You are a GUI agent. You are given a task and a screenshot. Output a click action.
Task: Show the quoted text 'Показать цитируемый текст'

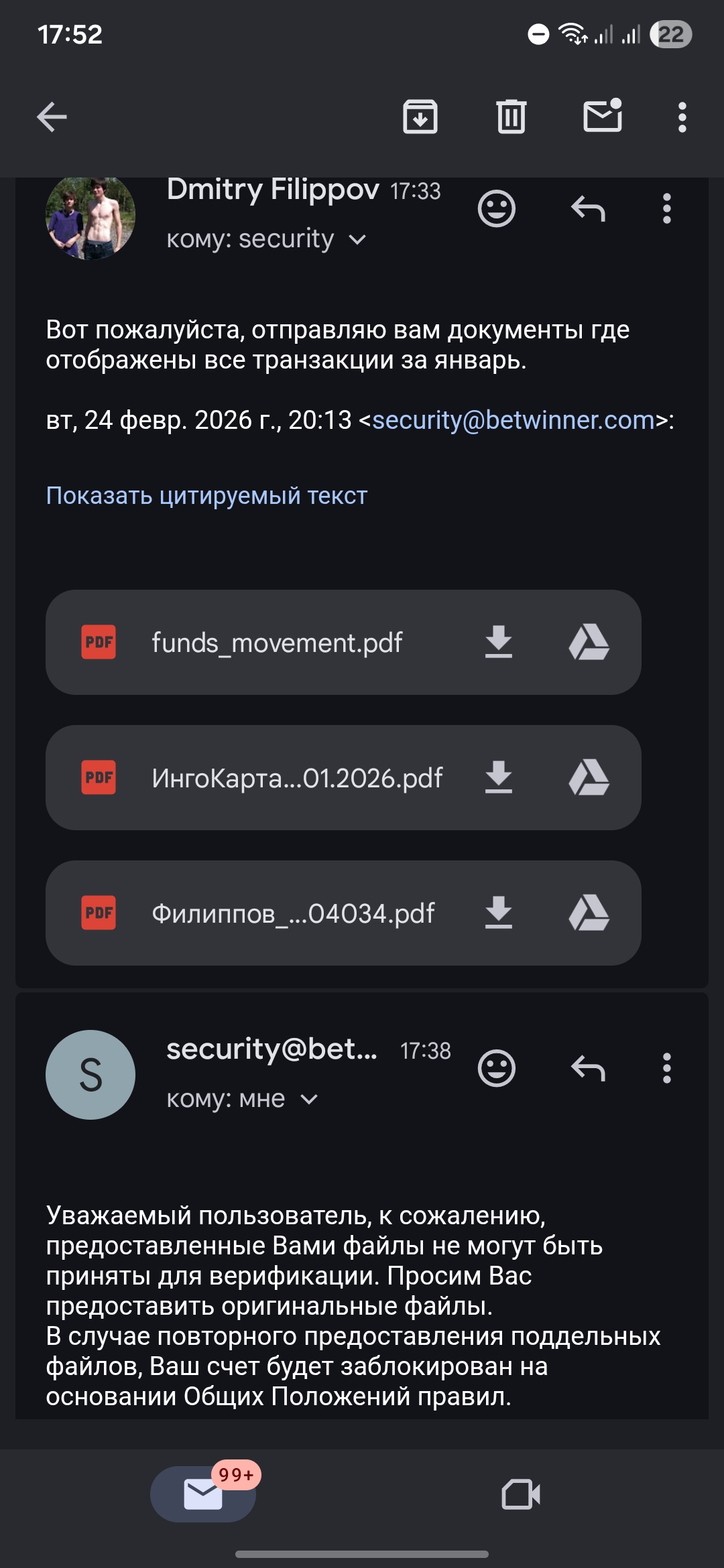point(206,496)
